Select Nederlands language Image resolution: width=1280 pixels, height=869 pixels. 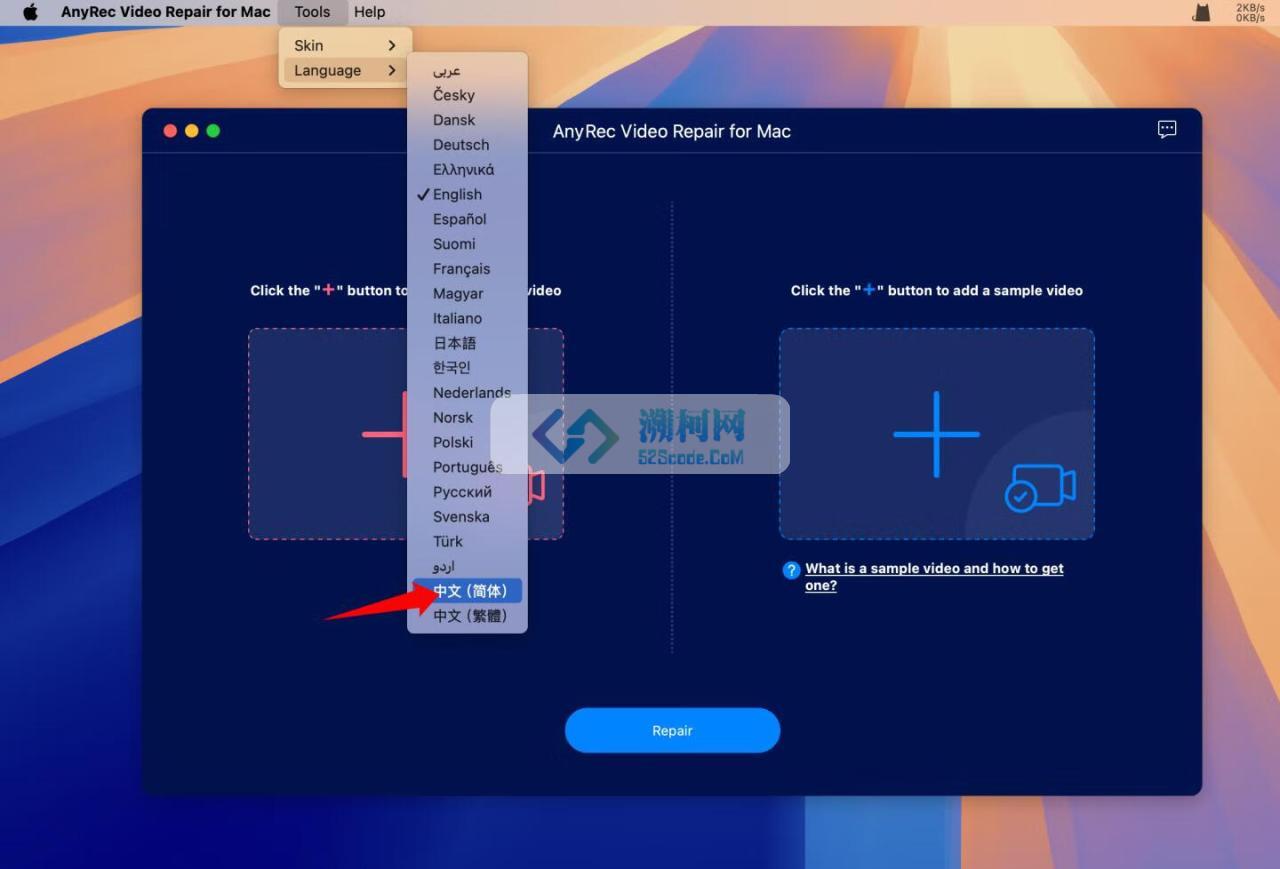pyautogui.click(x=467, y=392)
